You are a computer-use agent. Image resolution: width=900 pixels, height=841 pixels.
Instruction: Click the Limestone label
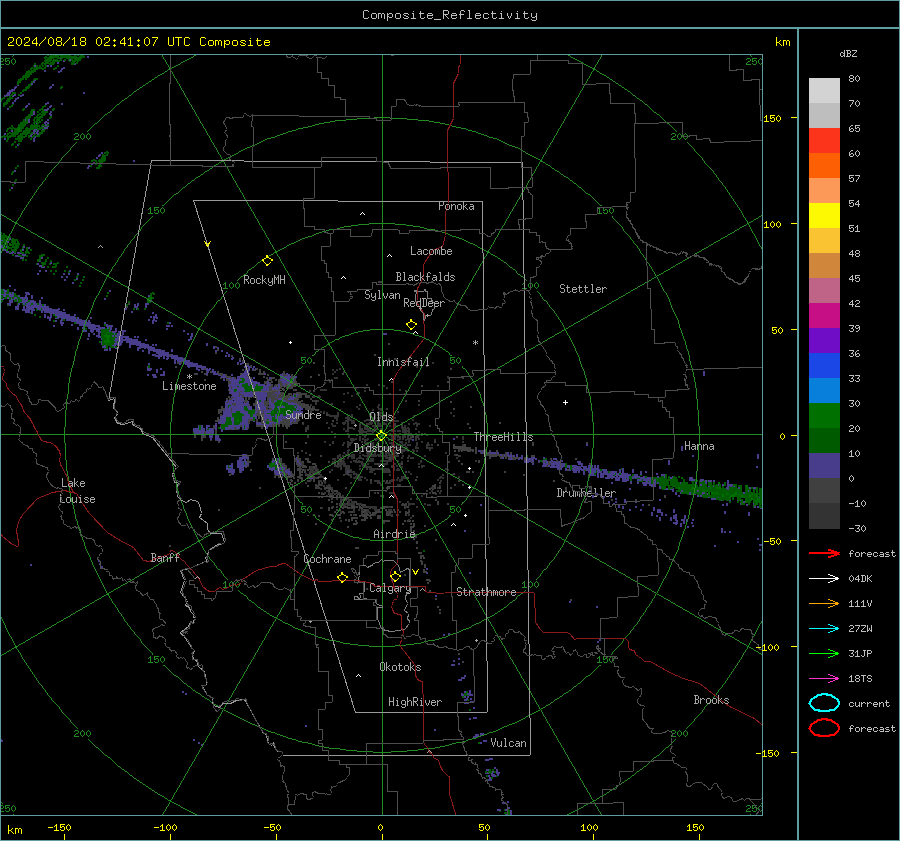coord(189,386)
